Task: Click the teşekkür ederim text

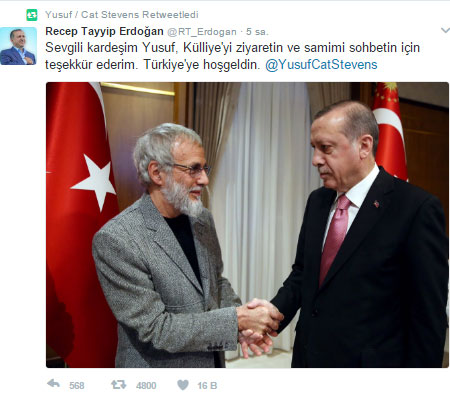Action: point(91,65)
